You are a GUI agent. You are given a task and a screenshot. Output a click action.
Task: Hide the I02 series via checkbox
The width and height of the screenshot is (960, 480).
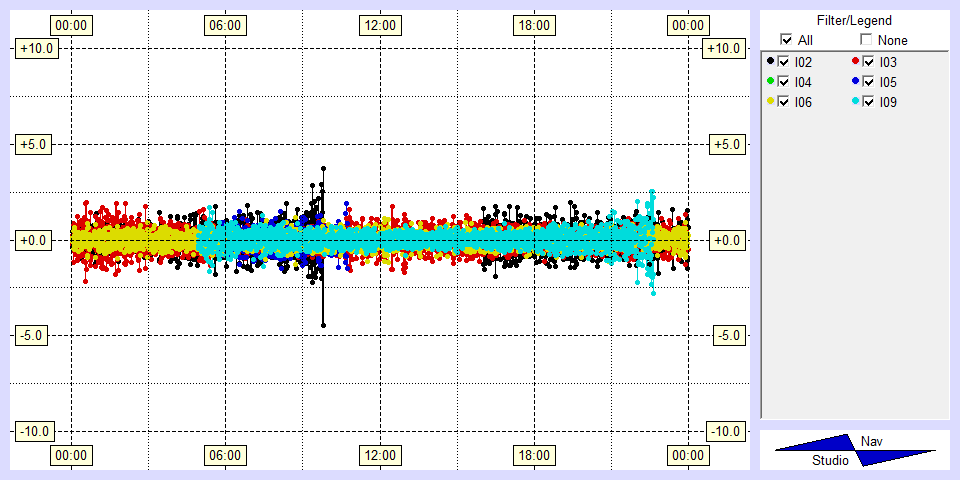tap(784, 62)
